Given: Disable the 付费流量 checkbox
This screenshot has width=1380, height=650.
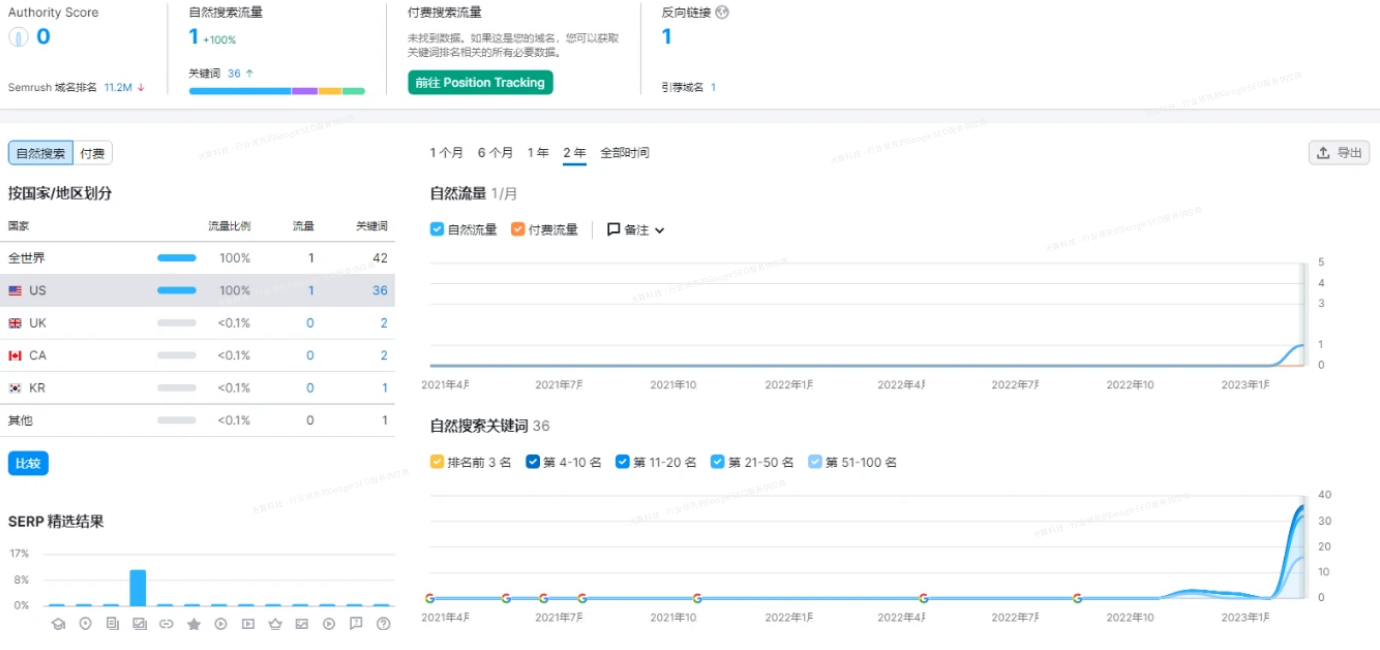Looking at the screenshot, I should [518, 229].
